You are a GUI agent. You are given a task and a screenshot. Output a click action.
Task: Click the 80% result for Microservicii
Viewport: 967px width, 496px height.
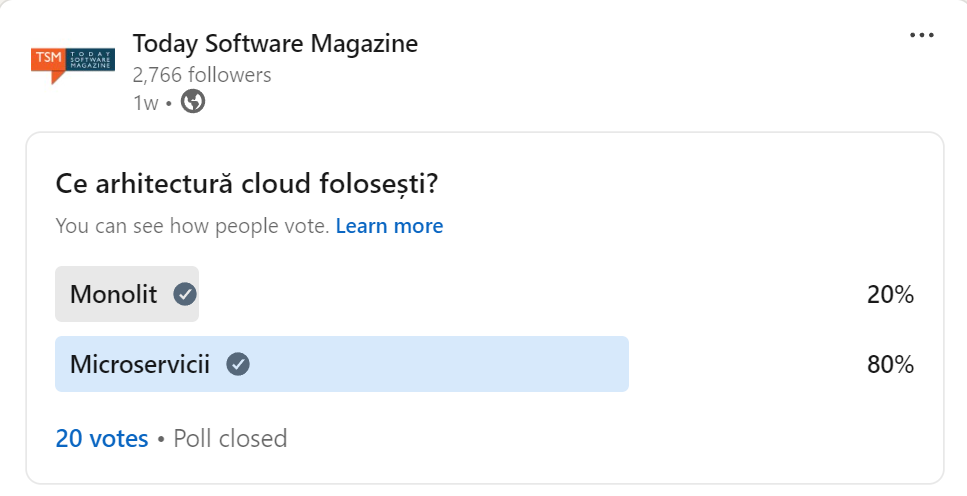coord(890,365)
